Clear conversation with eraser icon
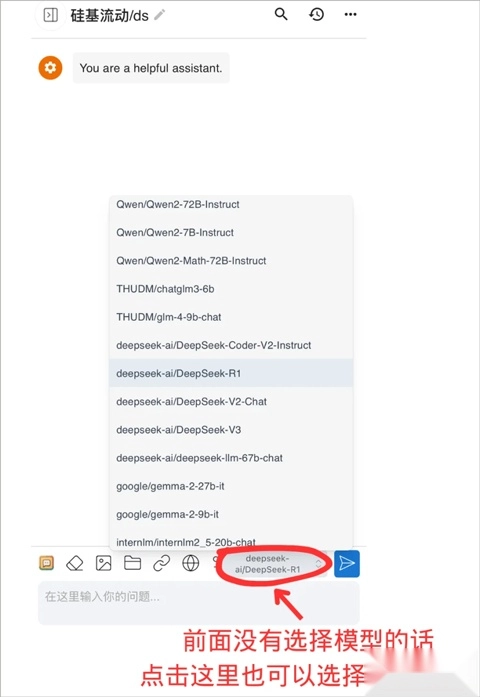The height and width of the screenshot is (697, 480). pos(75,563)
